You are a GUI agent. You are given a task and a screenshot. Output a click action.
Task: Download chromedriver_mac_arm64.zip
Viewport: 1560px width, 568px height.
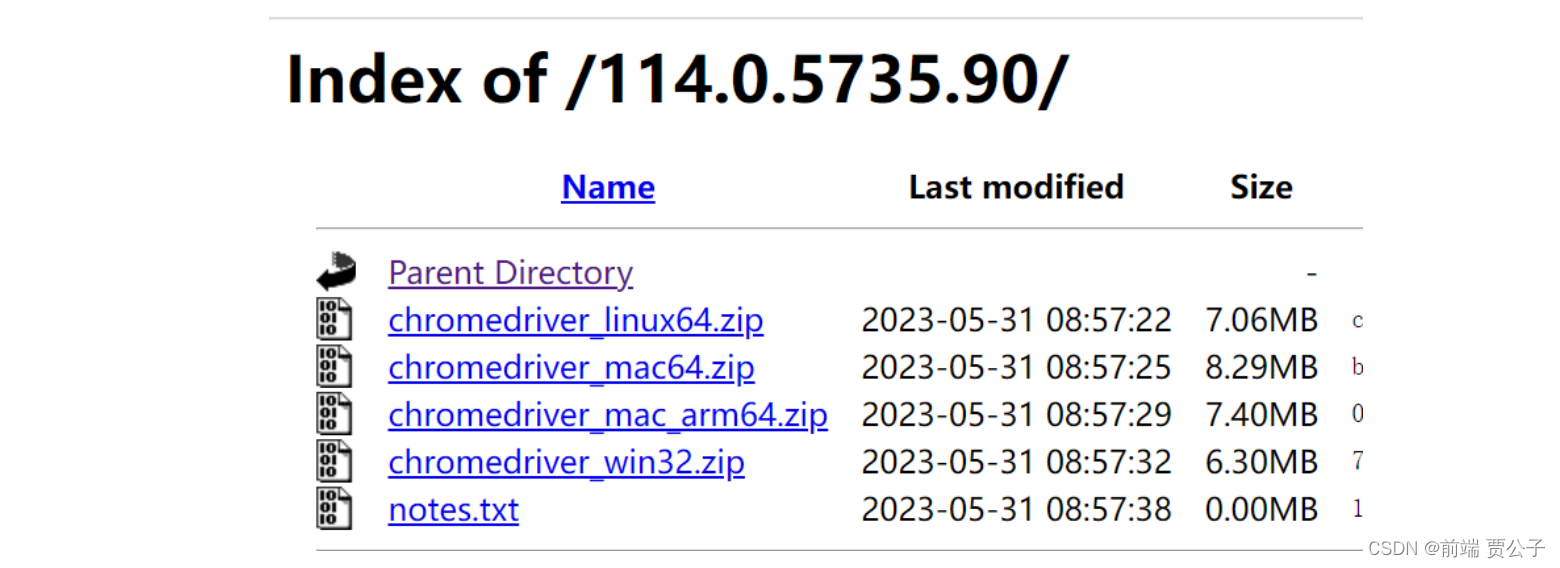[x=608, y=414]
